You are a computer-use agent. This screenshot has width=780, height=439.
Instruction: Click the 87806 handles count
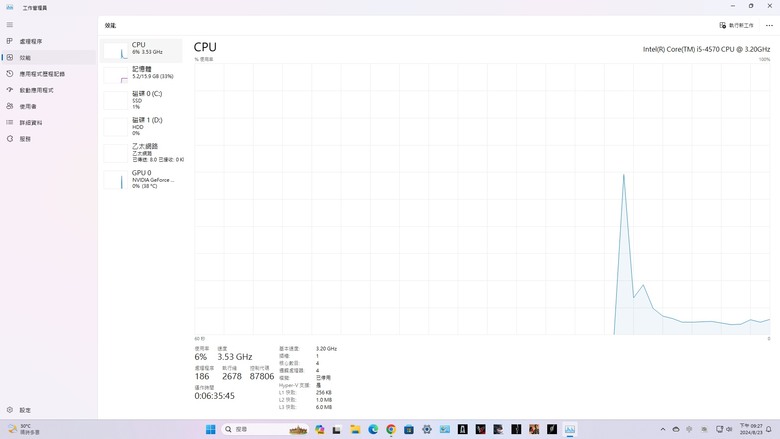[262, 376]
